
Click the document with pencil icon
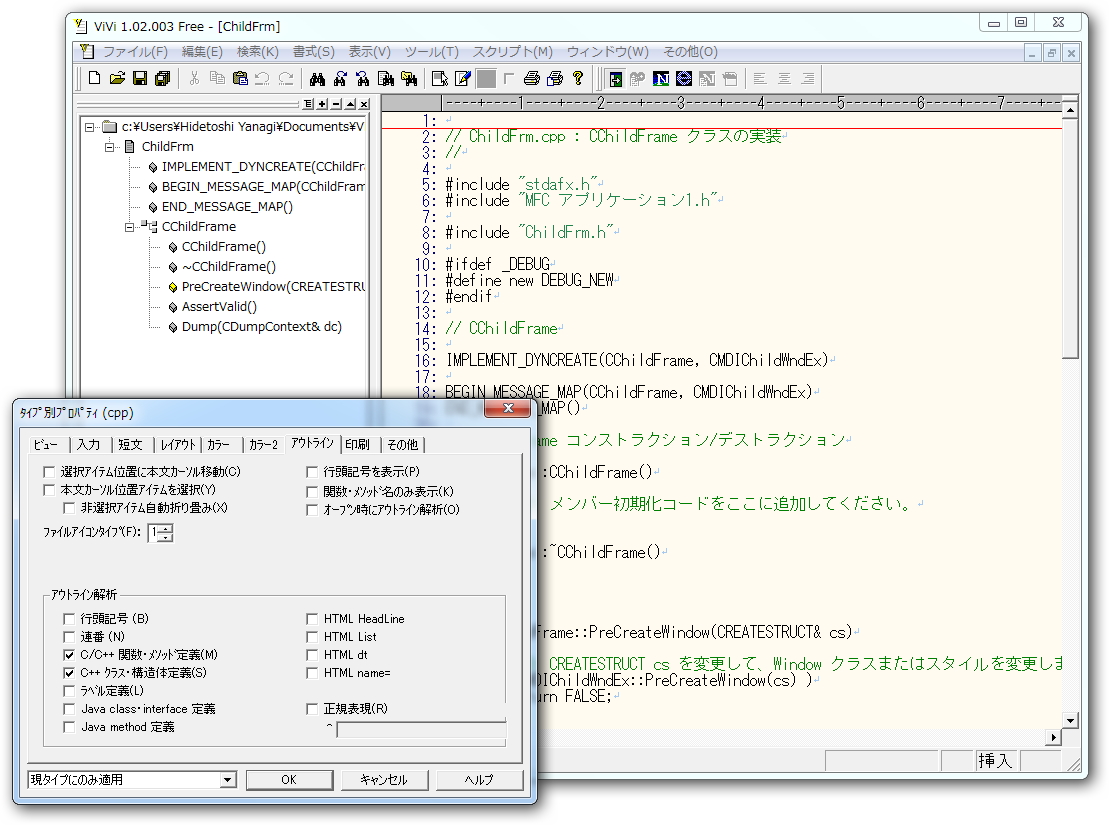tap(463, 79)
